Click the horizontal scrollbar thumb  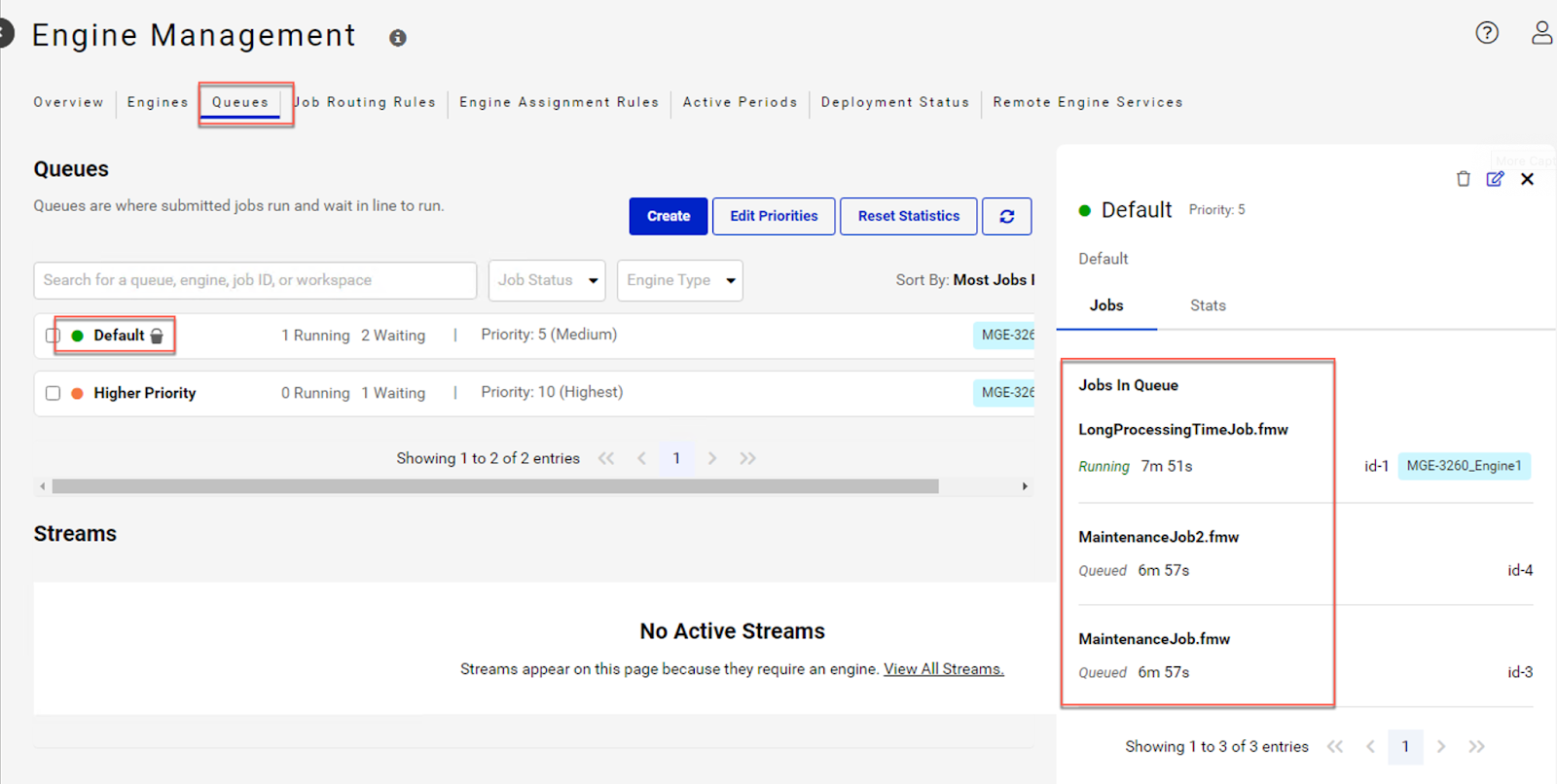point(495,486)
